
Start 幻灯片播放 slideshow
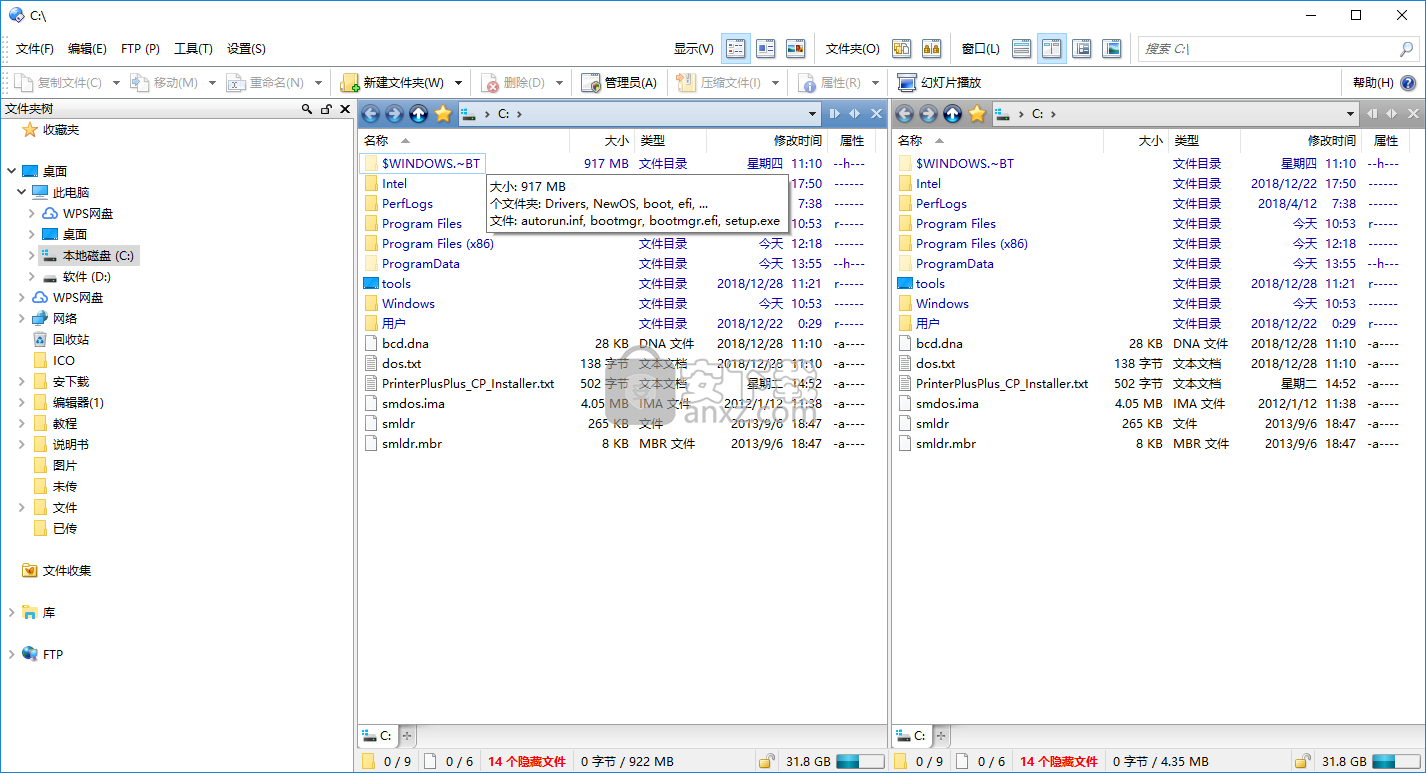click(x=939, y=83)
